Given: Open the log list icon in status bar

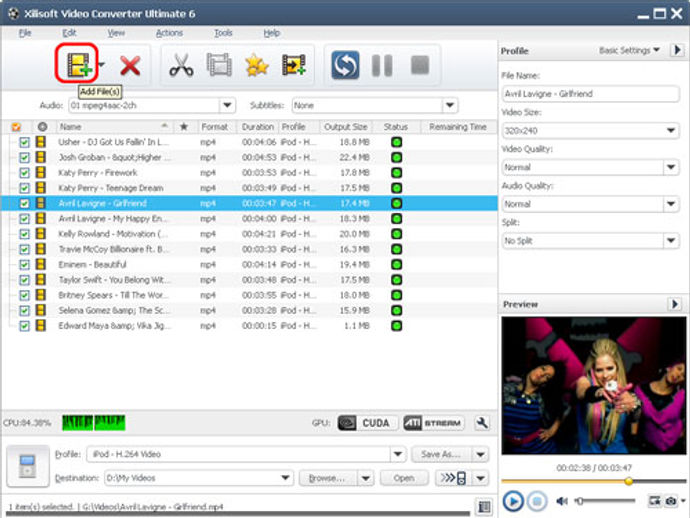Looking at the screenshot, I should pyautogui.click(x=484, y=507).
